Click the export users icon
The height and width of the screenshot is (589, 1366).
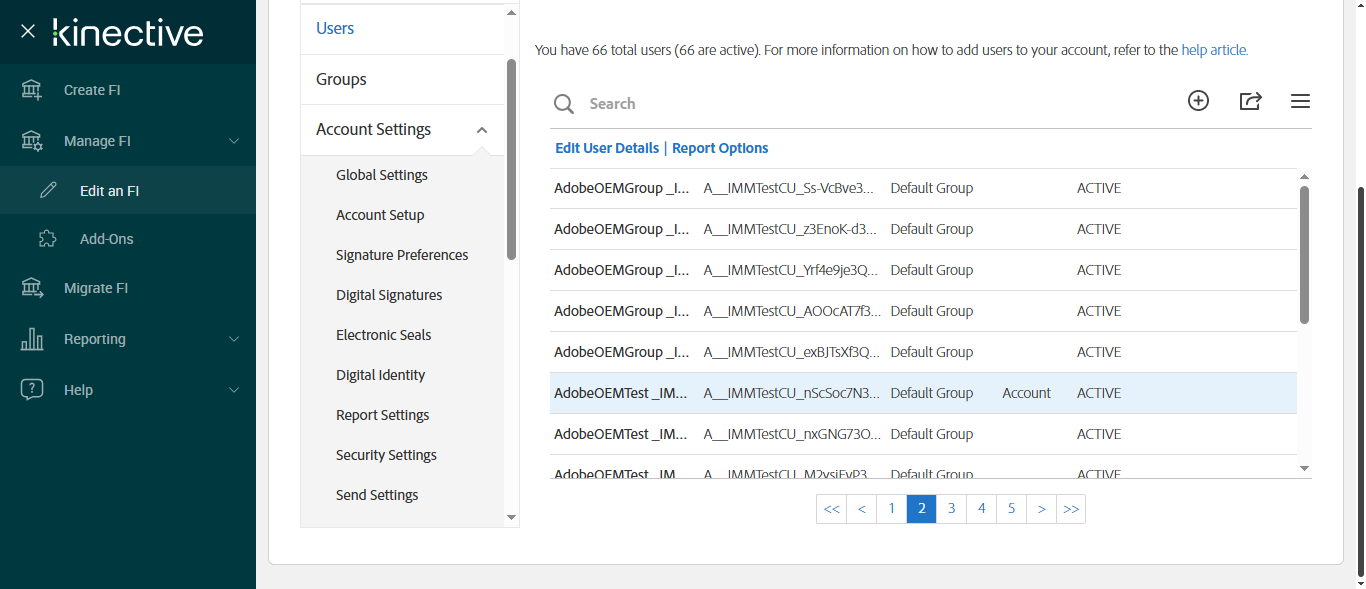click(x=1250, y=101)
